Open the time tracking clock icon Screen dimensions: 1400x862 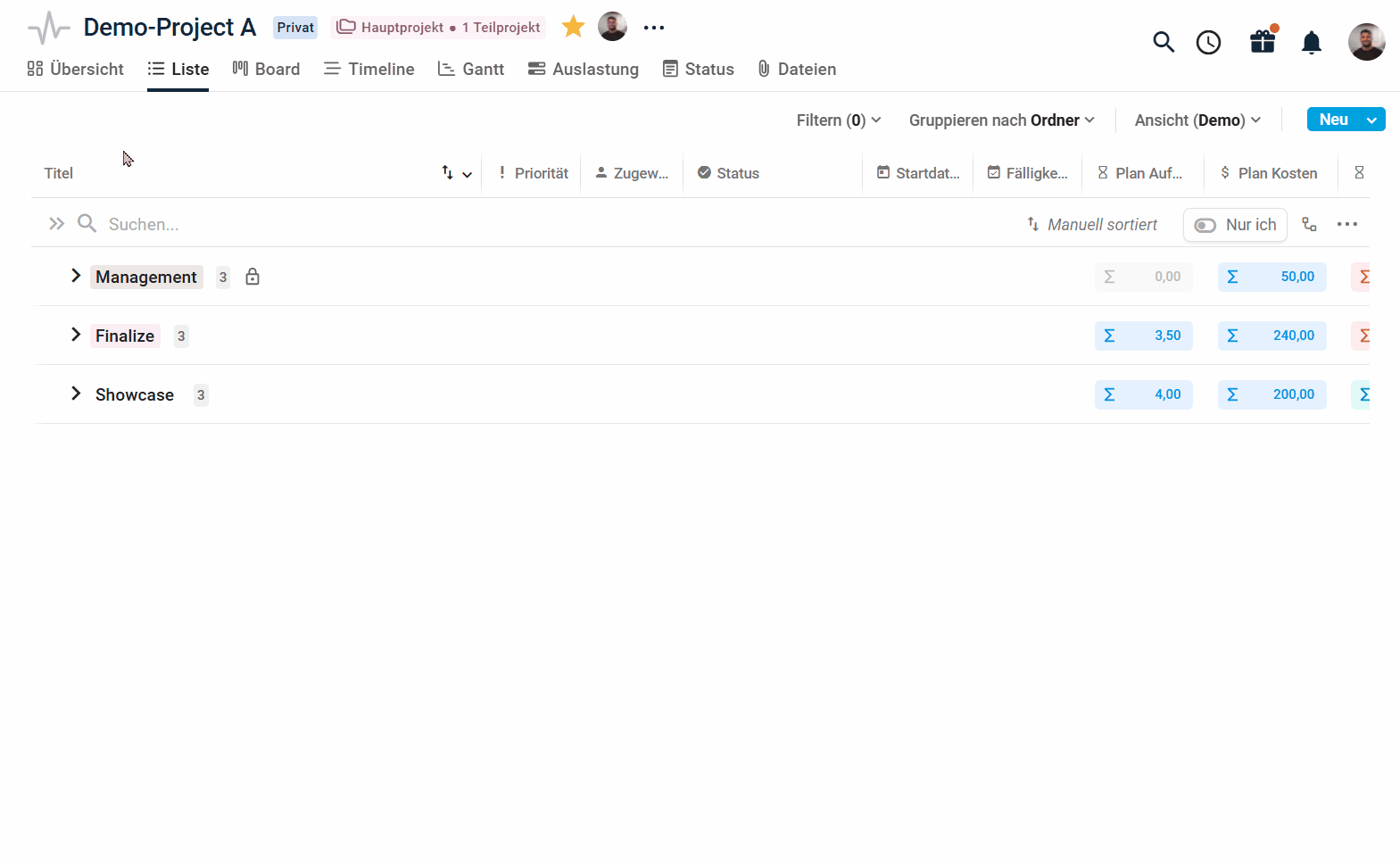click(1208, 42)
